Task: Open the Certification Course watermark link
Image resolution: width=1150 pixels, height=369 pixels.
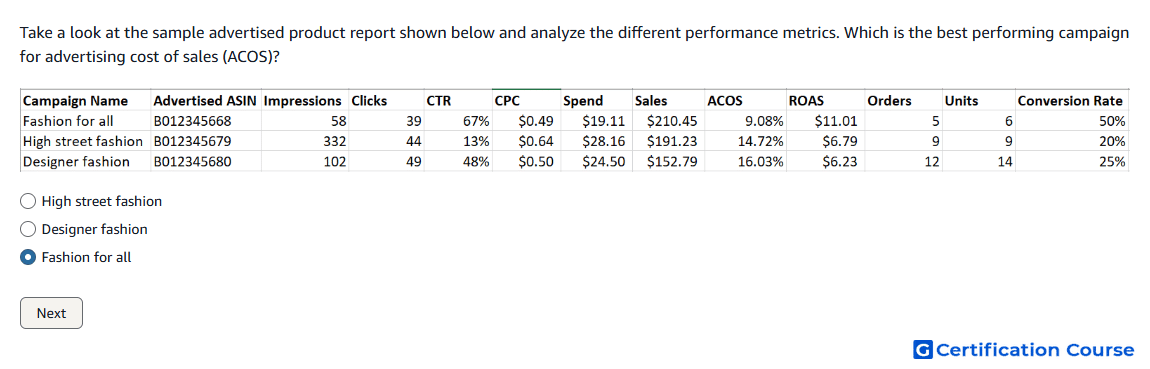Action: click(x=1024, y=350)
